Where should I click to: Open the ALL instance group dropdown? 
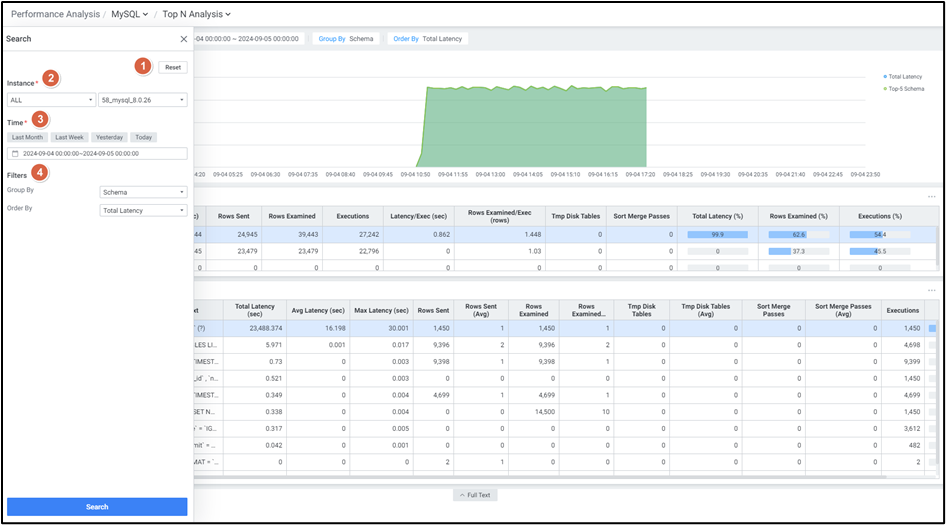click(x=51, y=100)
